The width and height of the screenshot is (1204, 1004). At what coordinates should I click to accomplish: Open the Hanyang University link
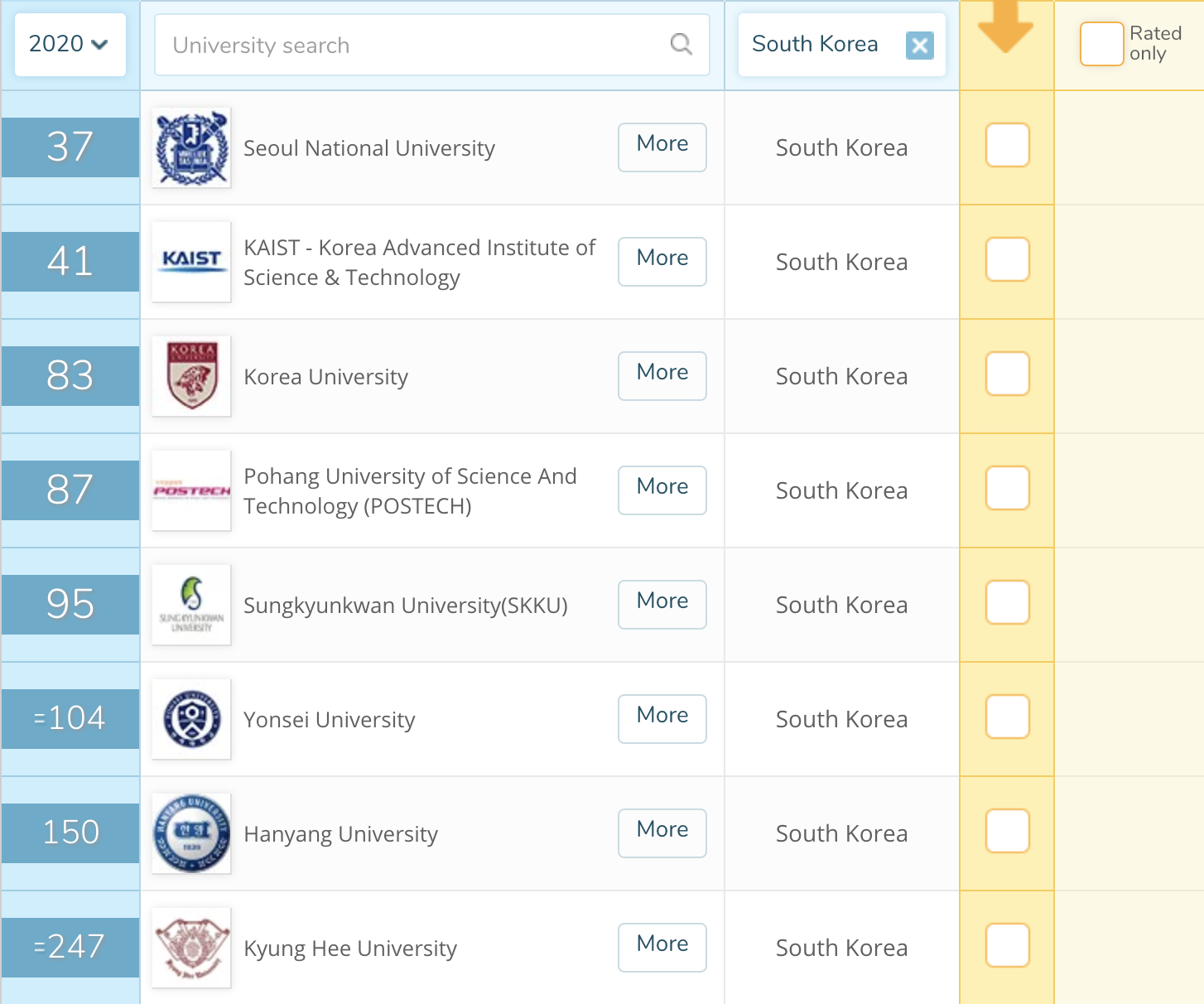[x=341, y=834]
